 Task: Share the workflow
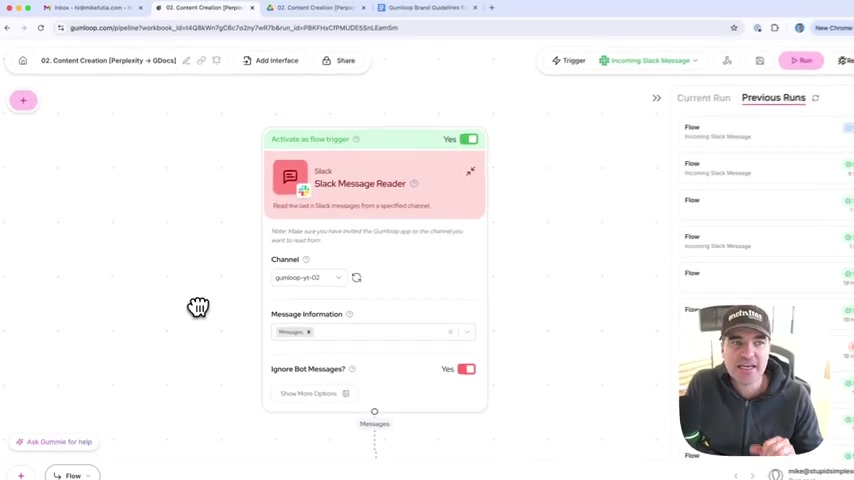[x=339, y=60]
